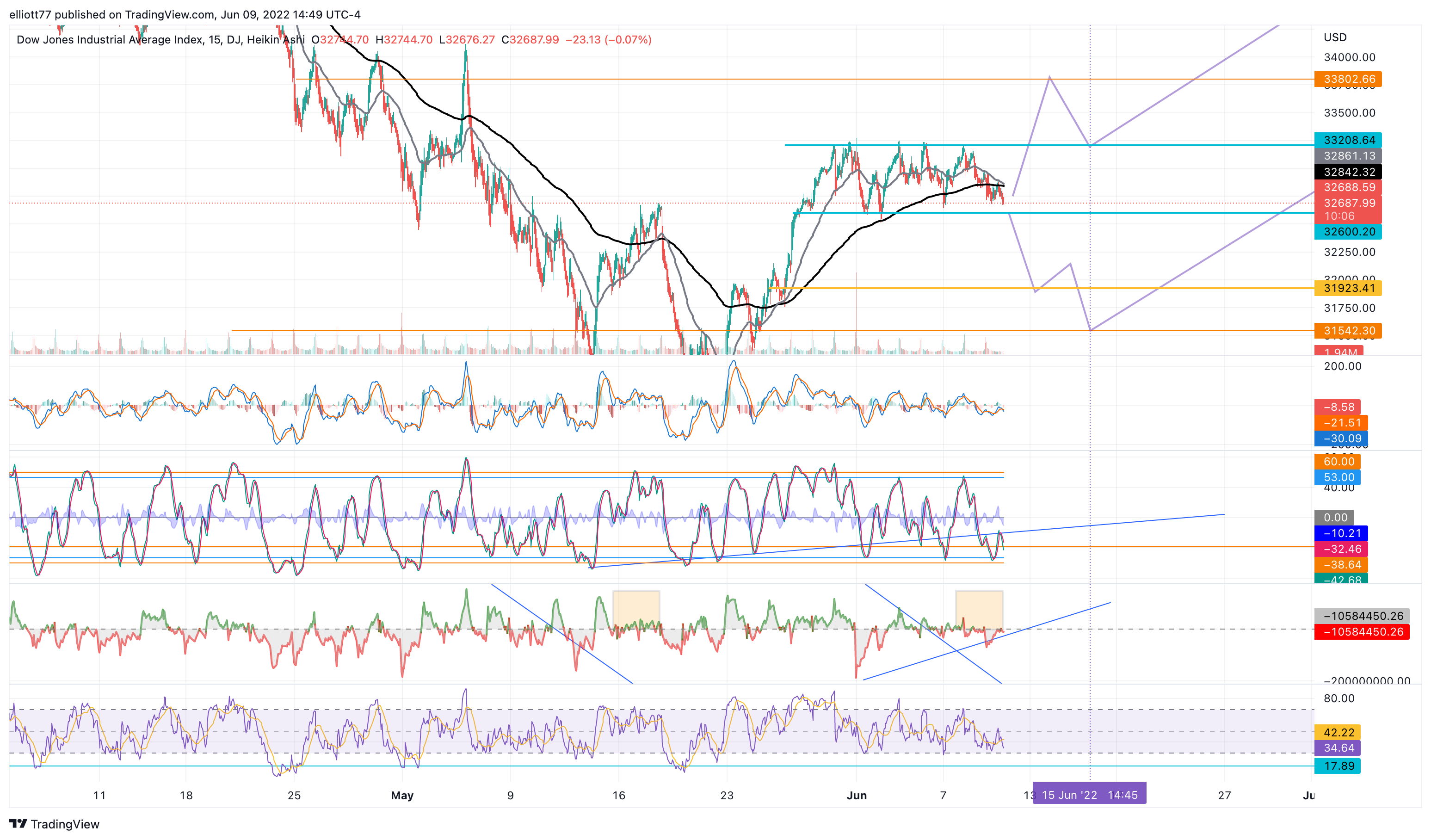The image size is (1431, 840).
Task: Click the 80.00 RSI scale label
Action: (x=1339, y=698)
